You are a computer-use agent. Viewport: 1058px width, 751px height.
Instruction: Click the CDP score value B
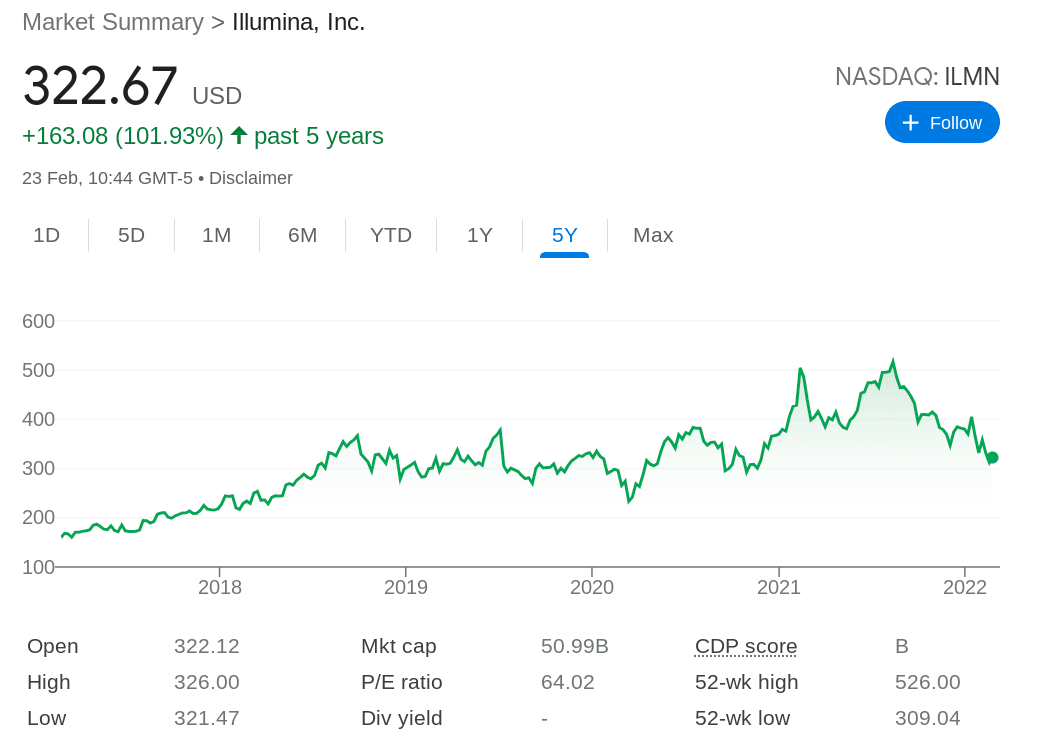click(901, 646)
